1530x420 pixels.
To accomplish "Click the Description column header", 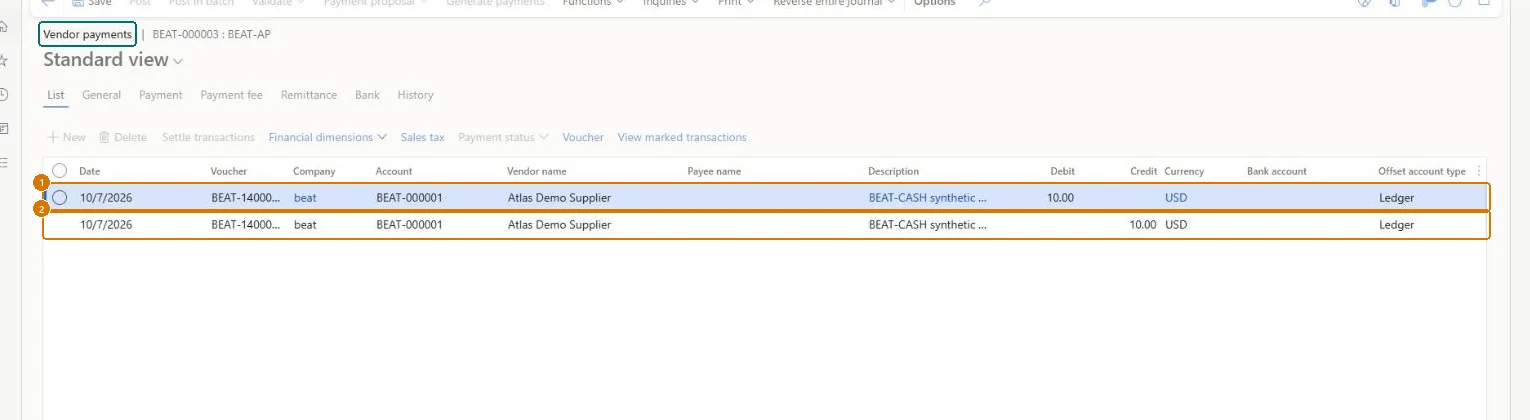I will pyautogui.click(x=893, y=171).
